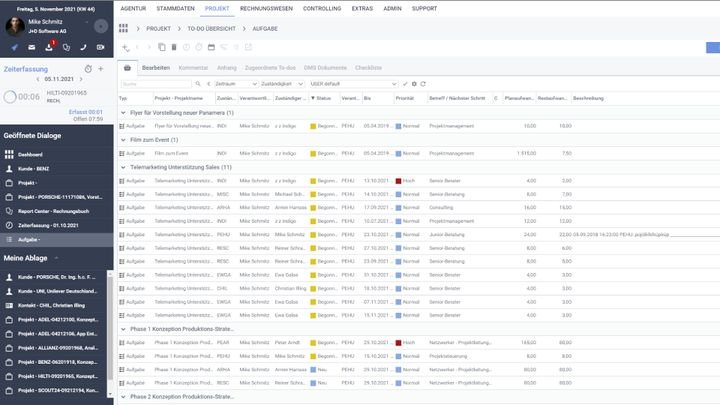Click the red Hoch priority swatch
Viewport: 720px width, 405px height.
coord(398,180)
